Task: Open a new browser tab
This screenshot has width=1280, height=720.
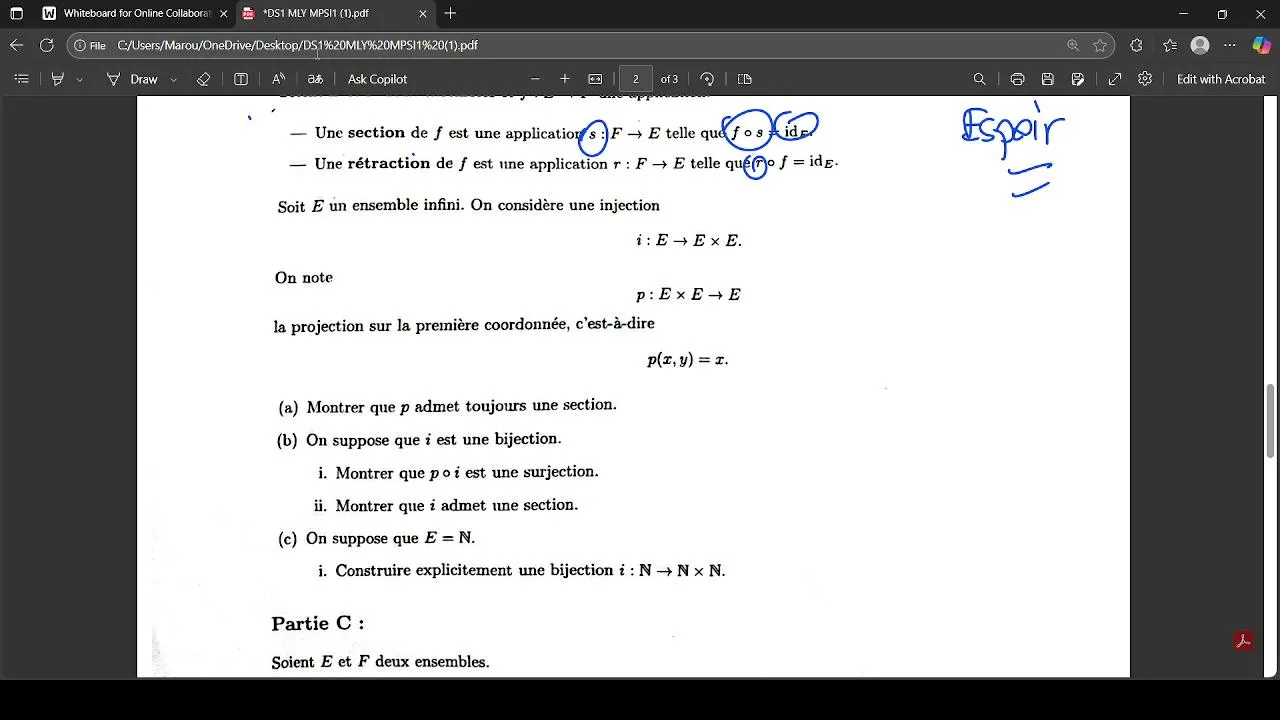Action: (451, 14)
